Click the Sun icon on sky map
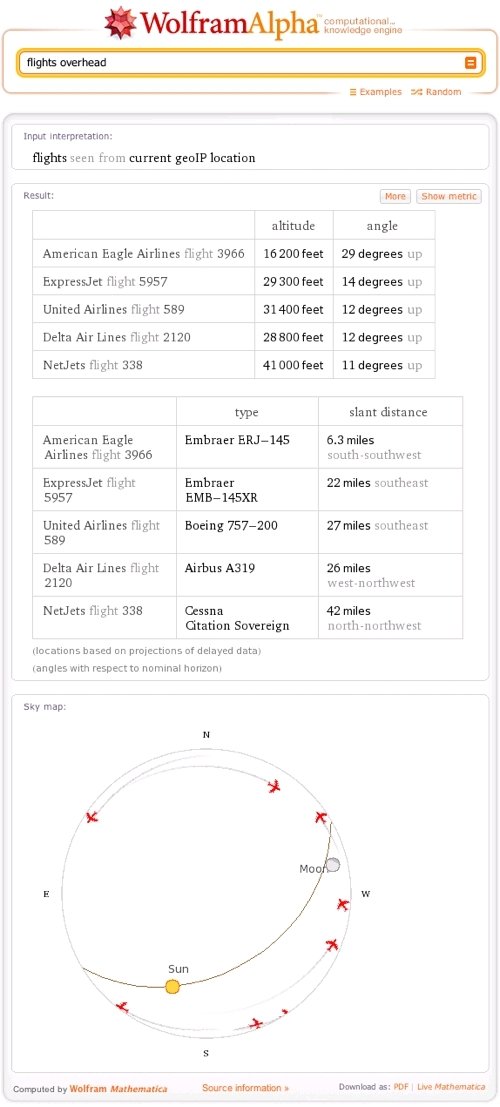 [x=172, y=986]
